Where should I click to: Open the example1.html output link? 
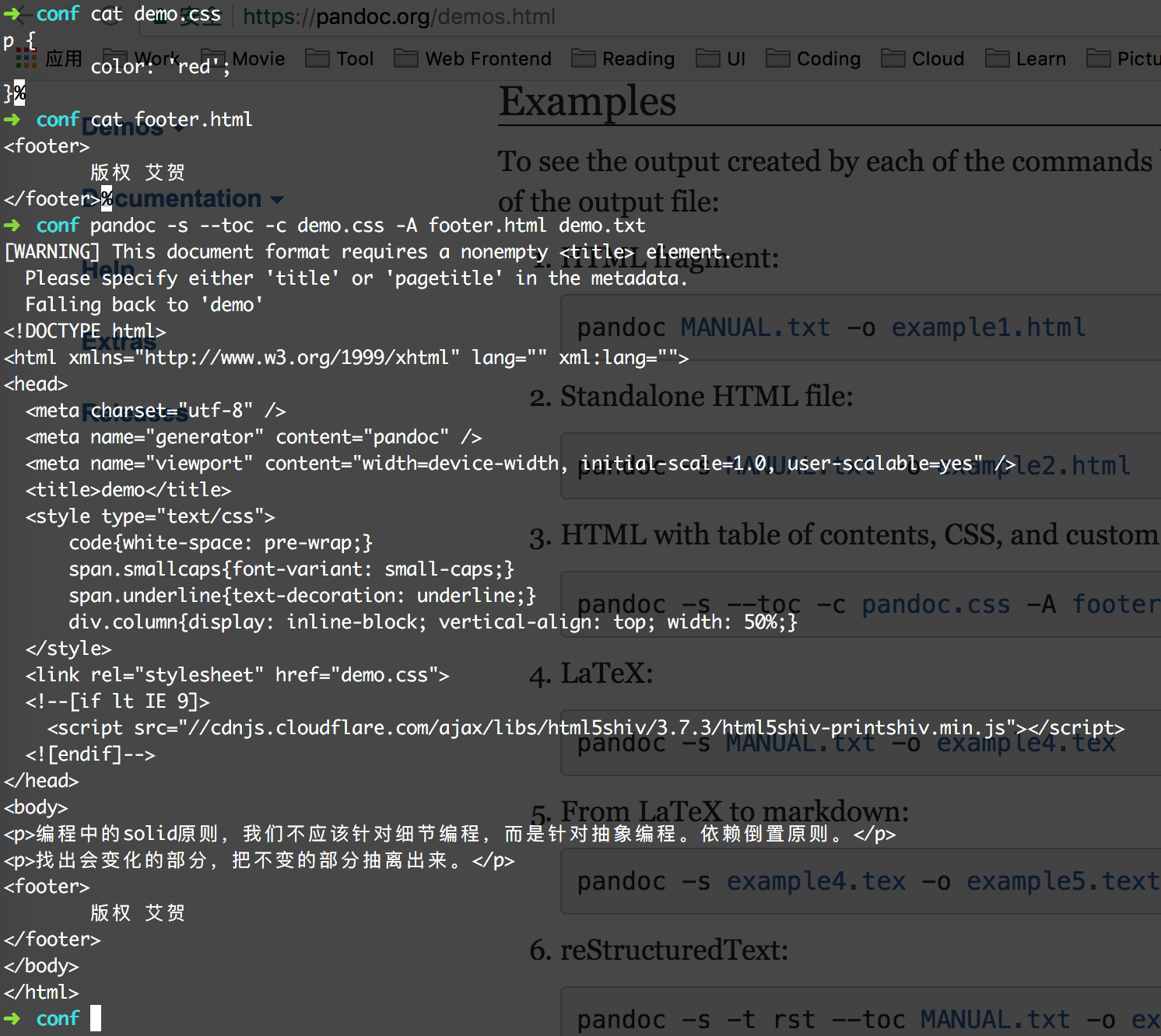click(x=988, y=327)
